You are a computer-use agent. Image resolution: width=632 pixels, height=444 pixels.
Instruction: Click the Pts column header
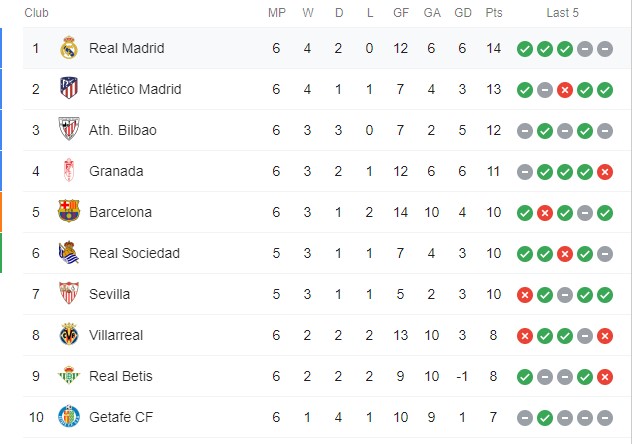tap(494, 13)
